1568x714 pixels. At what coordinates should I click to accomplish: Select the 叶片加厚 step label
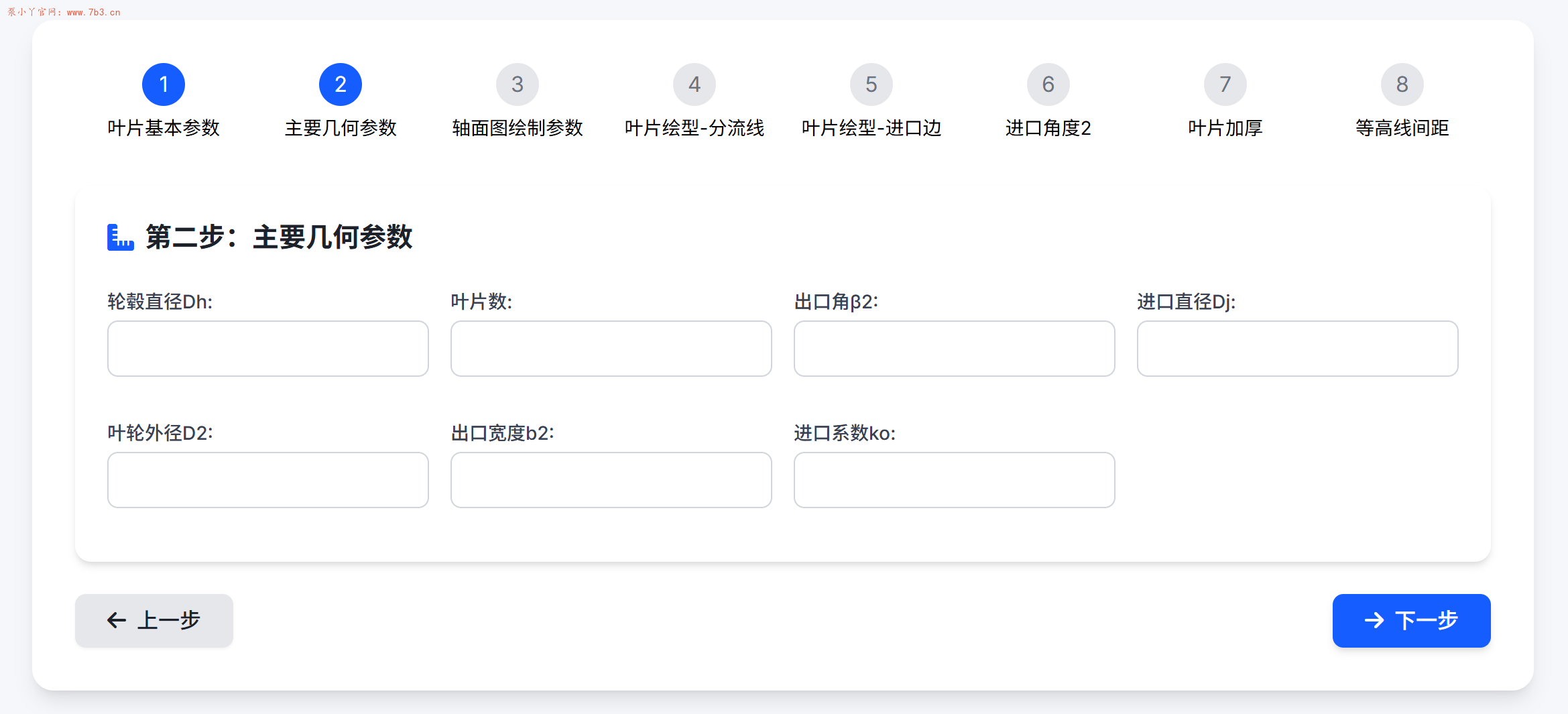[1225, 128]
